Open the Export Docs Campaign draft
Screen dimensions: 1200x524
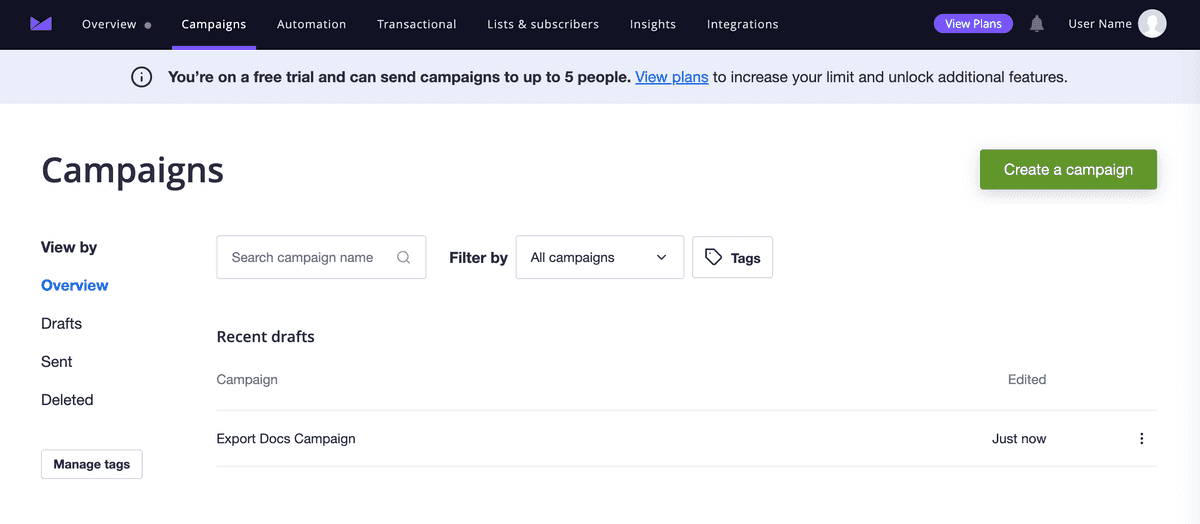286,438
